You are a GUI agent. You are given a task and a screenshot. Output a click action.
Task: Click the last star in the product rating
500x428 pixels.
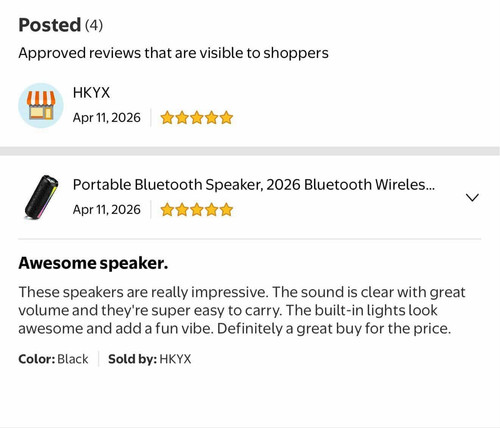pyautogui.click(x=226, y=210)
